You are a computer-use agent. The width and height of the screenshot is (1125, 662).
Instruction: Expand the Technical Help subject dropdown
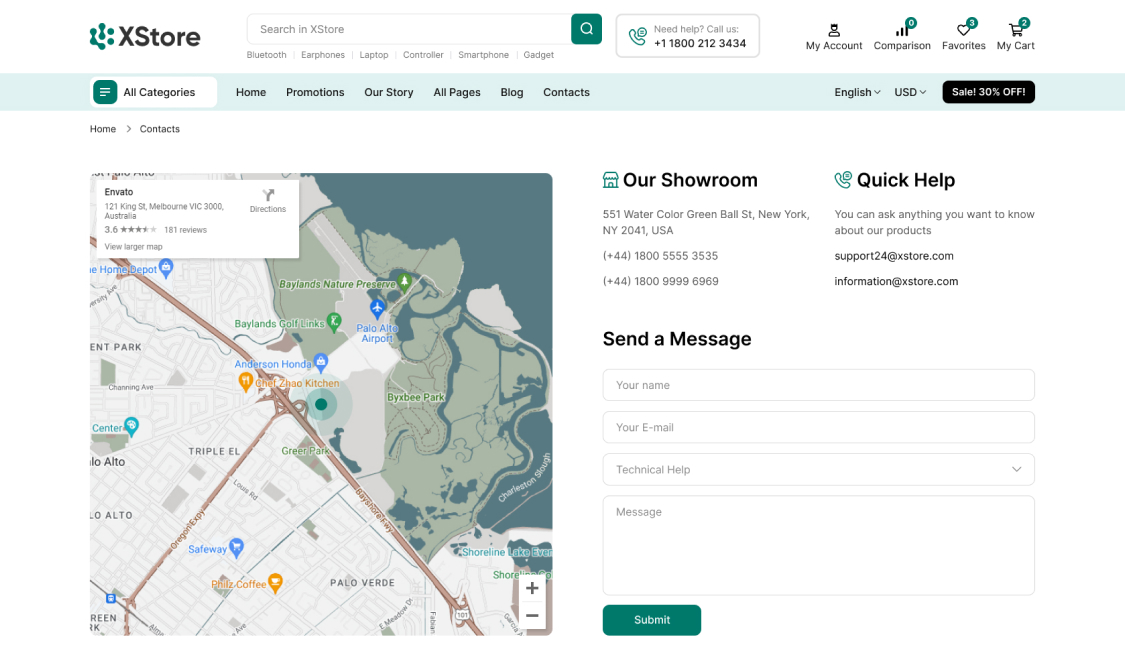coord(819,470)
